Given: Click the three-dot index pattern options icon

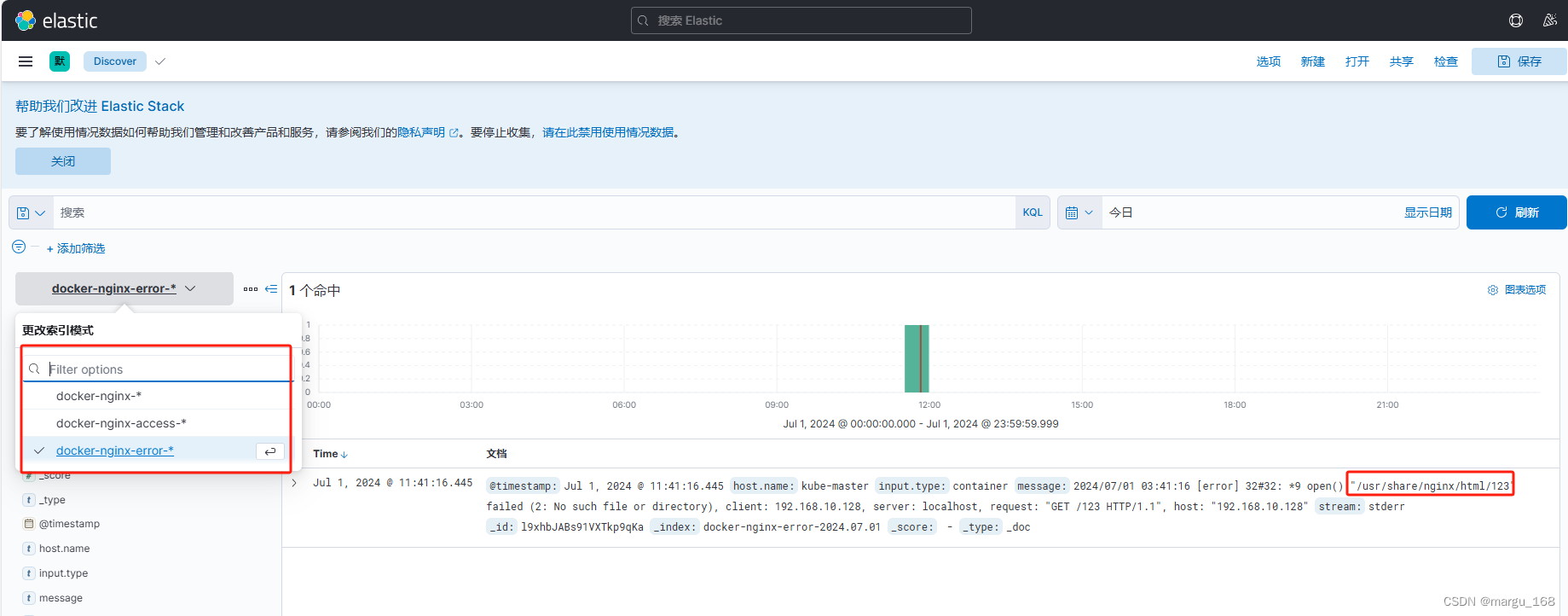Looking at the screenshot, I should tap(251, 289).
